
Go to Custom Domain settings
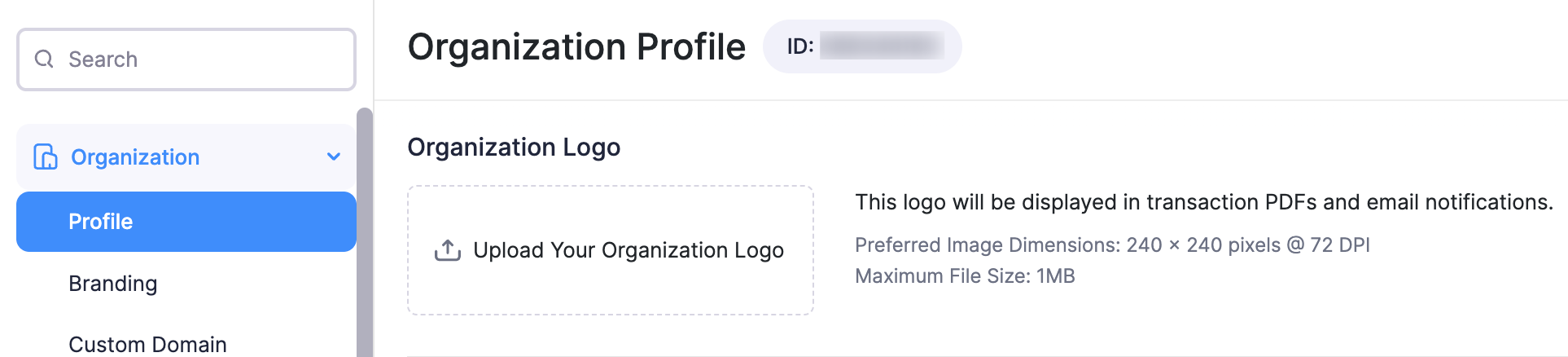pos(147,344)
